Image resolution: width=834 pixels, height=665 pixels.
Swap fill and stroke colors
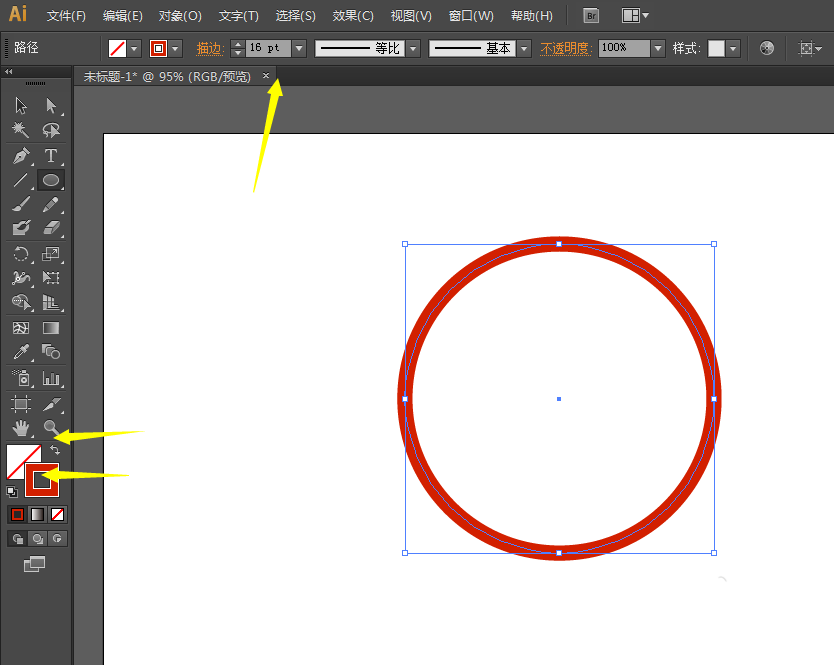[55, 450]
